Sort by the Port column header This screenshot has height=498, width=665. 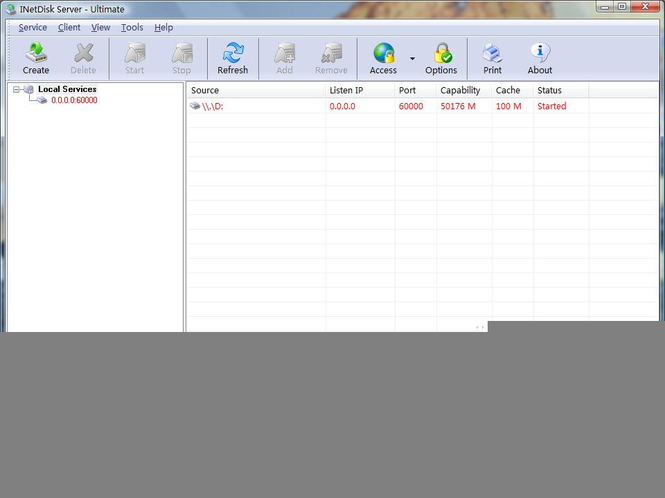coord(416,90)
